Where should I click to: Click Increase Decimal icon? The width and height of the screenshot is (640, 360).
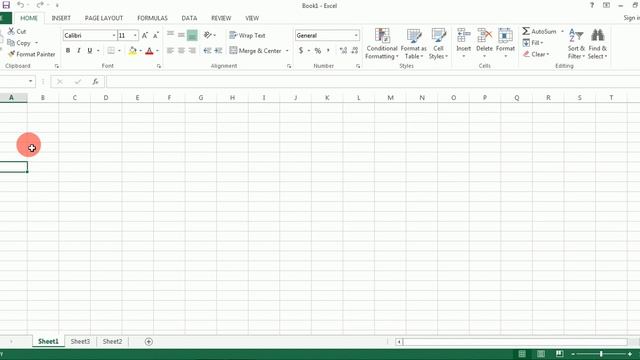tap(343, 51)
